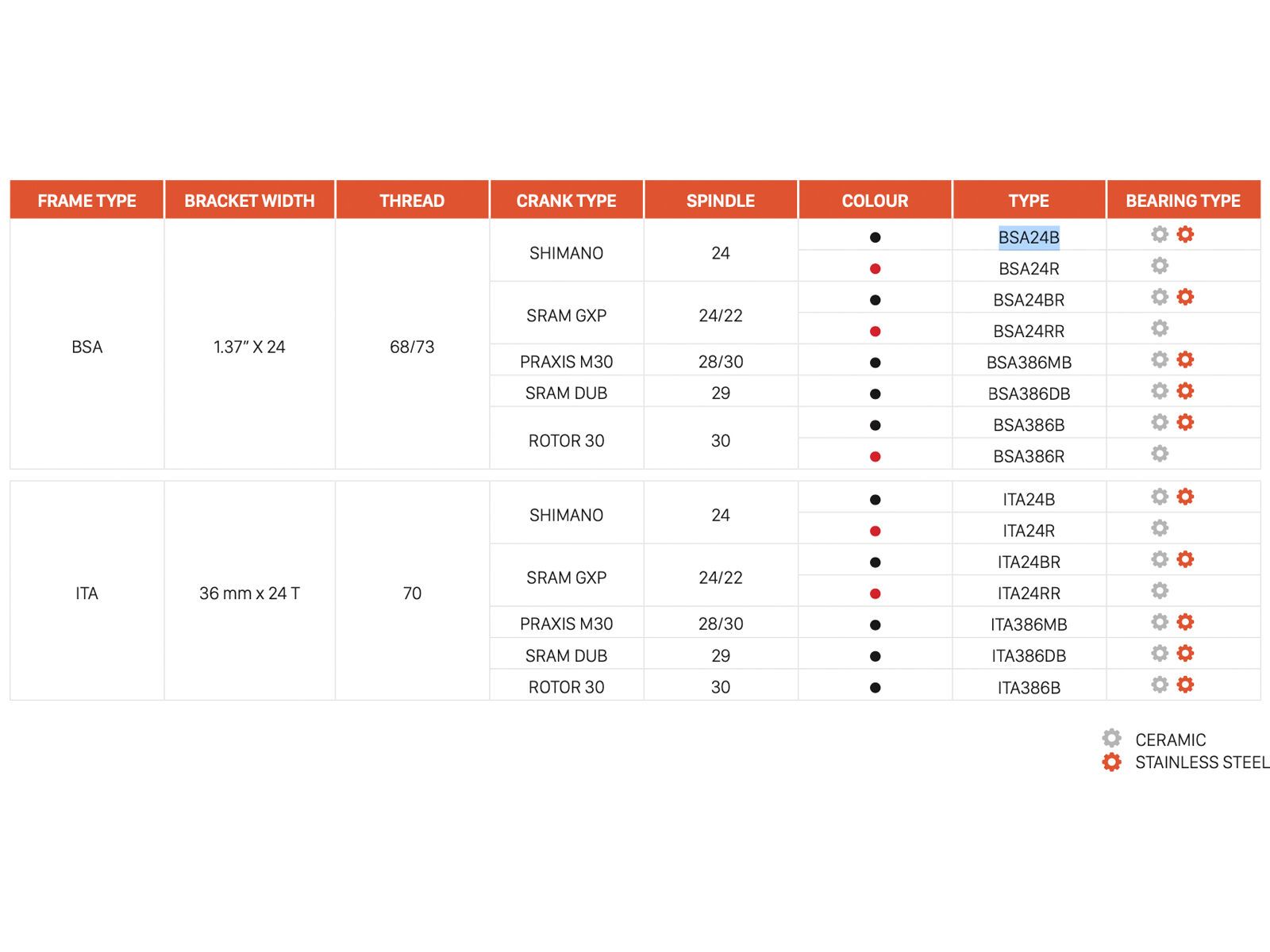
Task: Click the grey gear in ITA24RR row
Action: click(x=1160, y=590)
